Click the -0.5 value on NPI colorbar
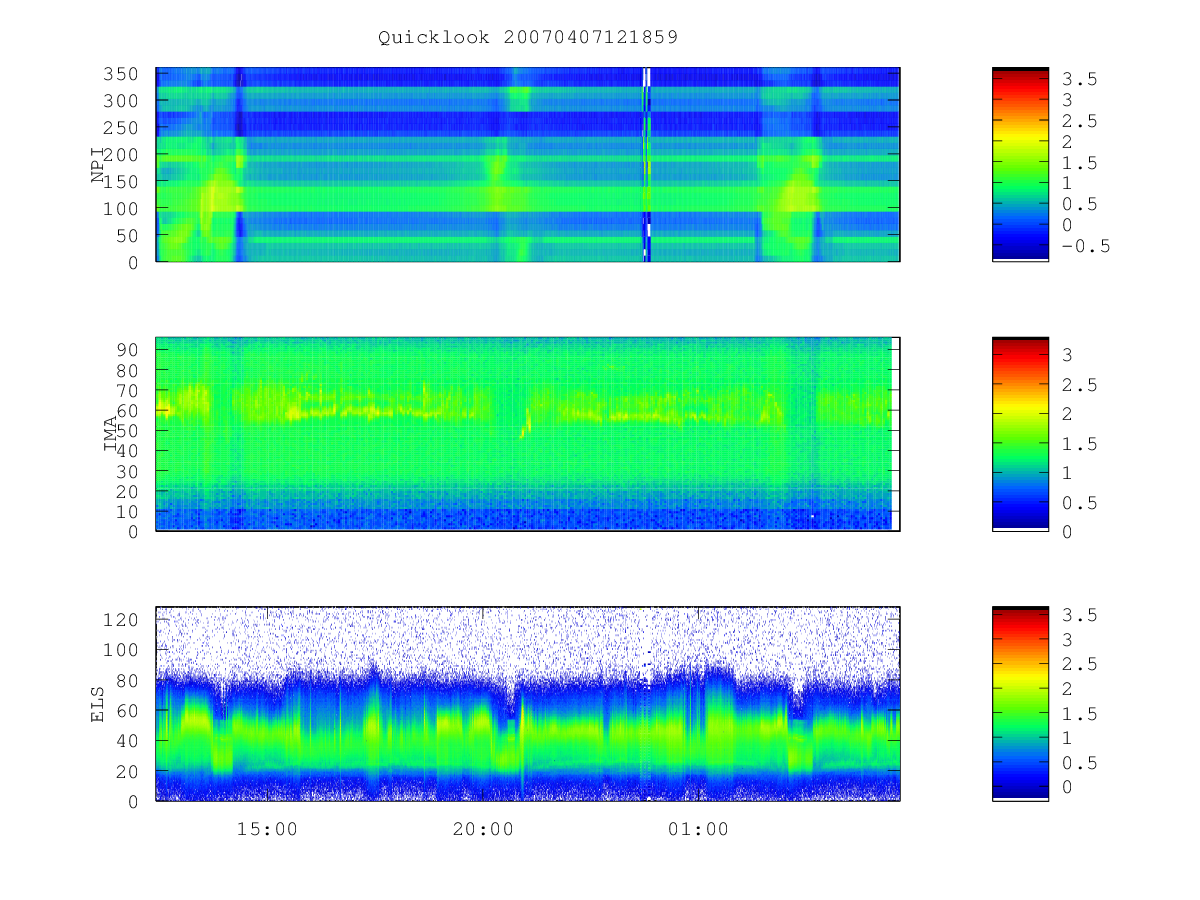The height and width of the screenshot is (900, 1200). 1086,246
